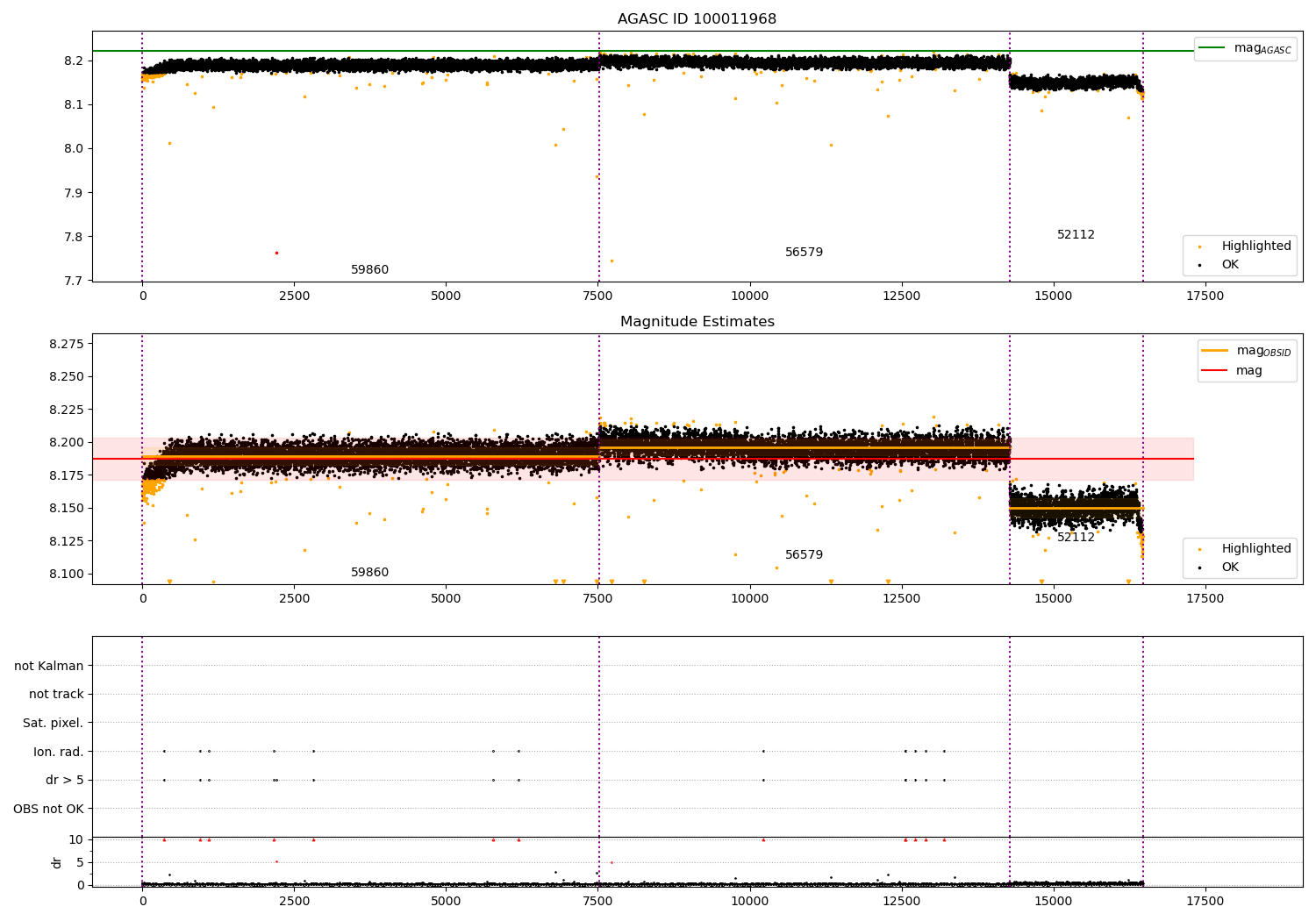
Task: Click the 'not track' axis label
Action: (x=56, y=694)
